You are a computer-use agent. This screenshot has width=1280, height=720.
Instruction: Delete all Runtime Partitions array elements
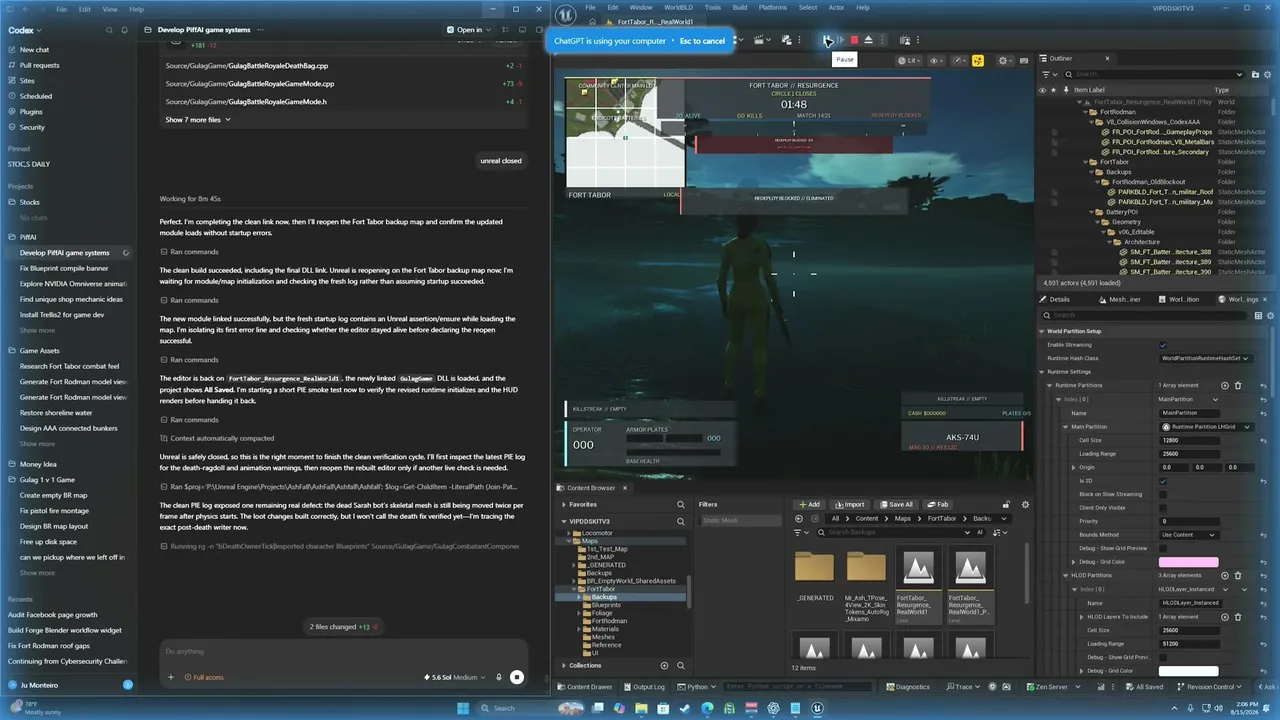click(1238, 385)
